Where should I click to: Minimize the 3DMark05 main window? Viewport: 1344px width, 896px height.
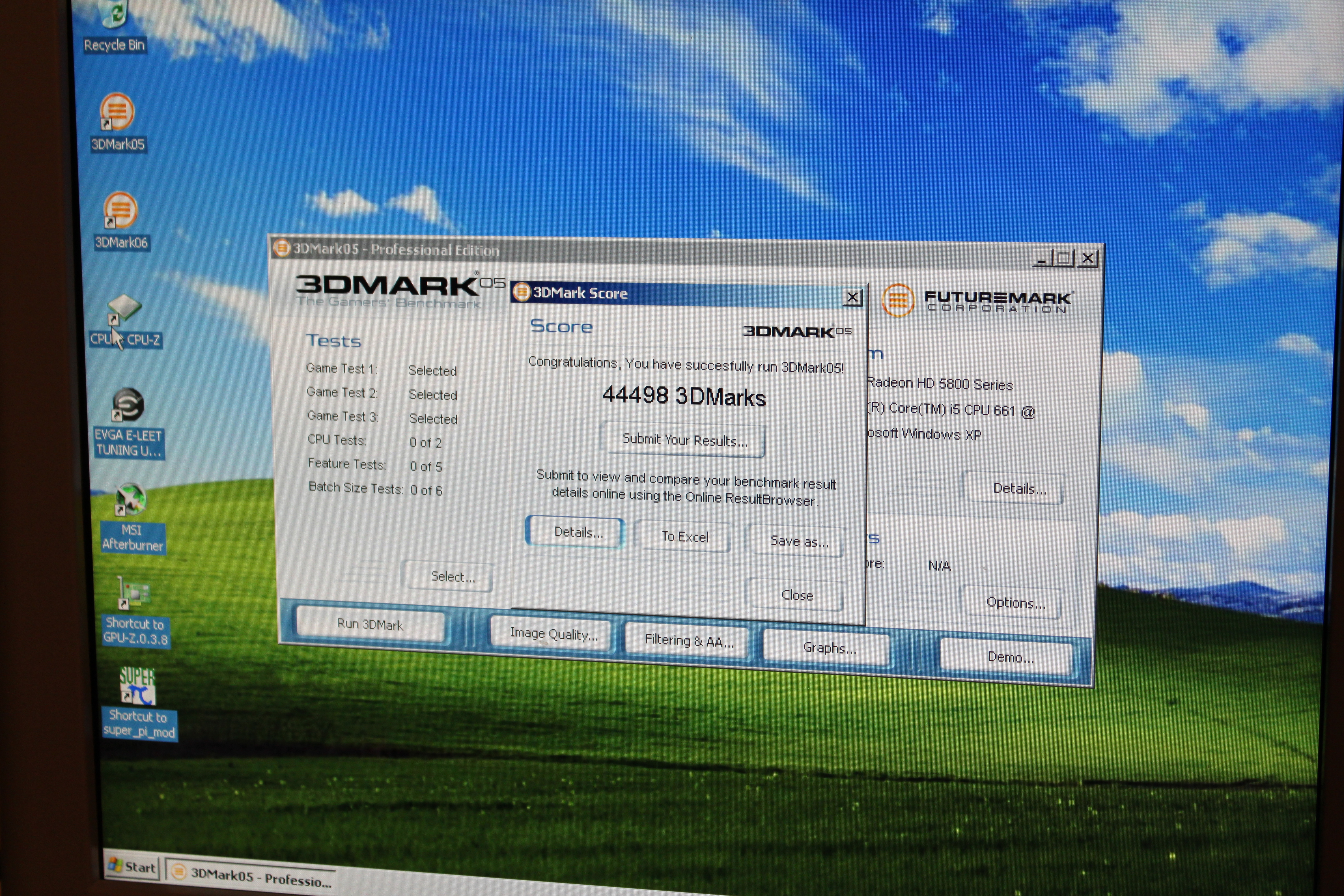pyautogui.click(x=1042, y=258)
